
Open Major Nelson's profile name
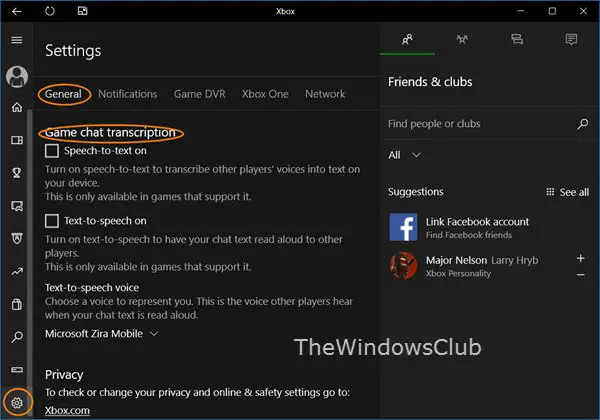coord(457,260)
